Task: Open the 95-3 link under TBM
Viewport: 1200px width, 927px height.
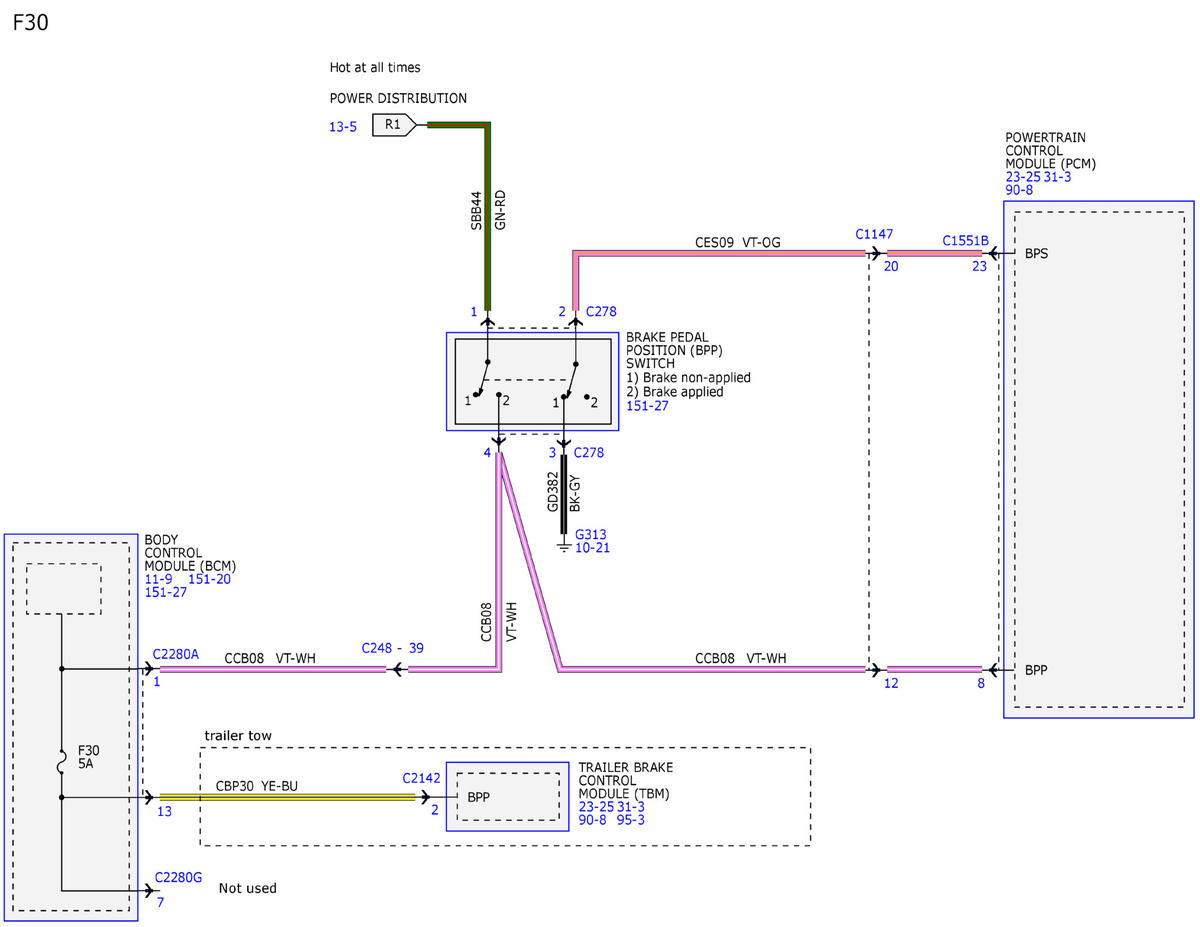Action: 634,819
